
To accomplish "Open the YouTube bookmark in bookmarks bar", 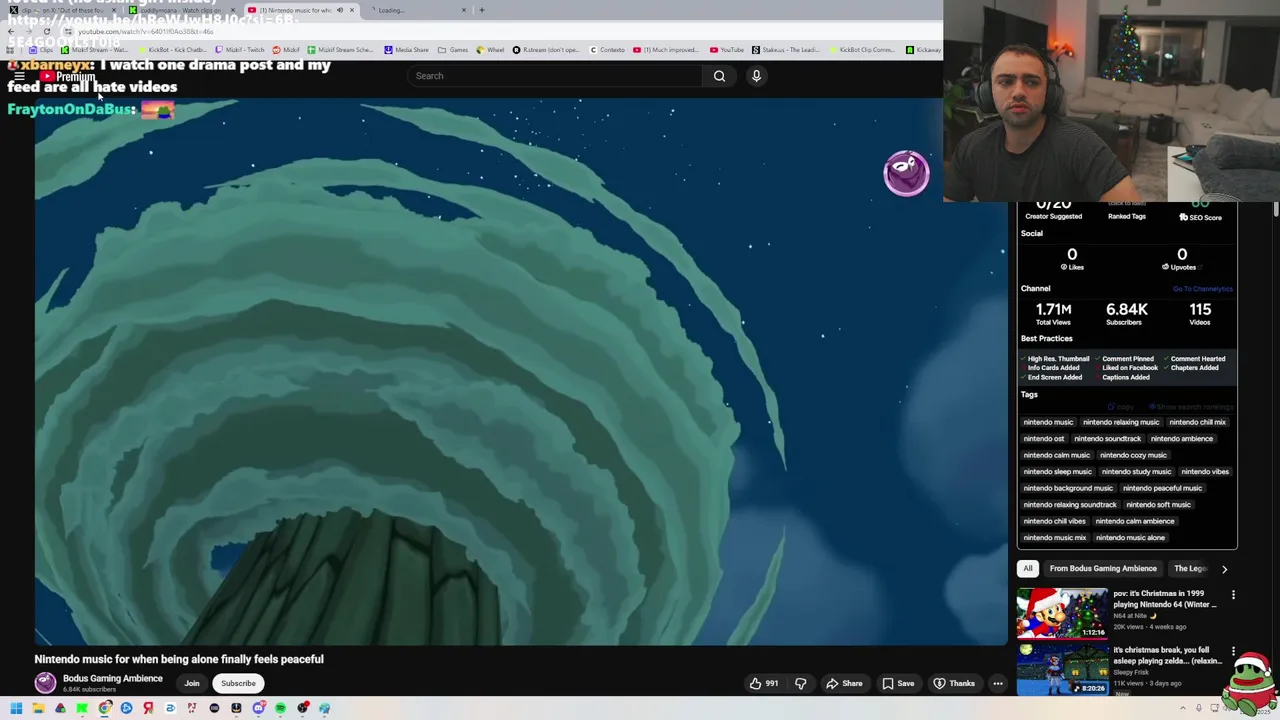I will click(x=727, y=49).
